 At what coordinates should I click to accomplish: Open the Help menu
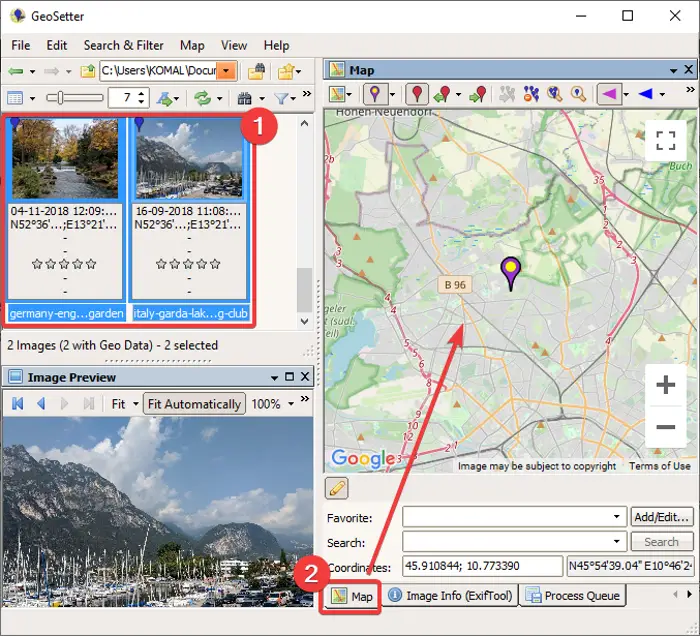[x=276, y=46]
